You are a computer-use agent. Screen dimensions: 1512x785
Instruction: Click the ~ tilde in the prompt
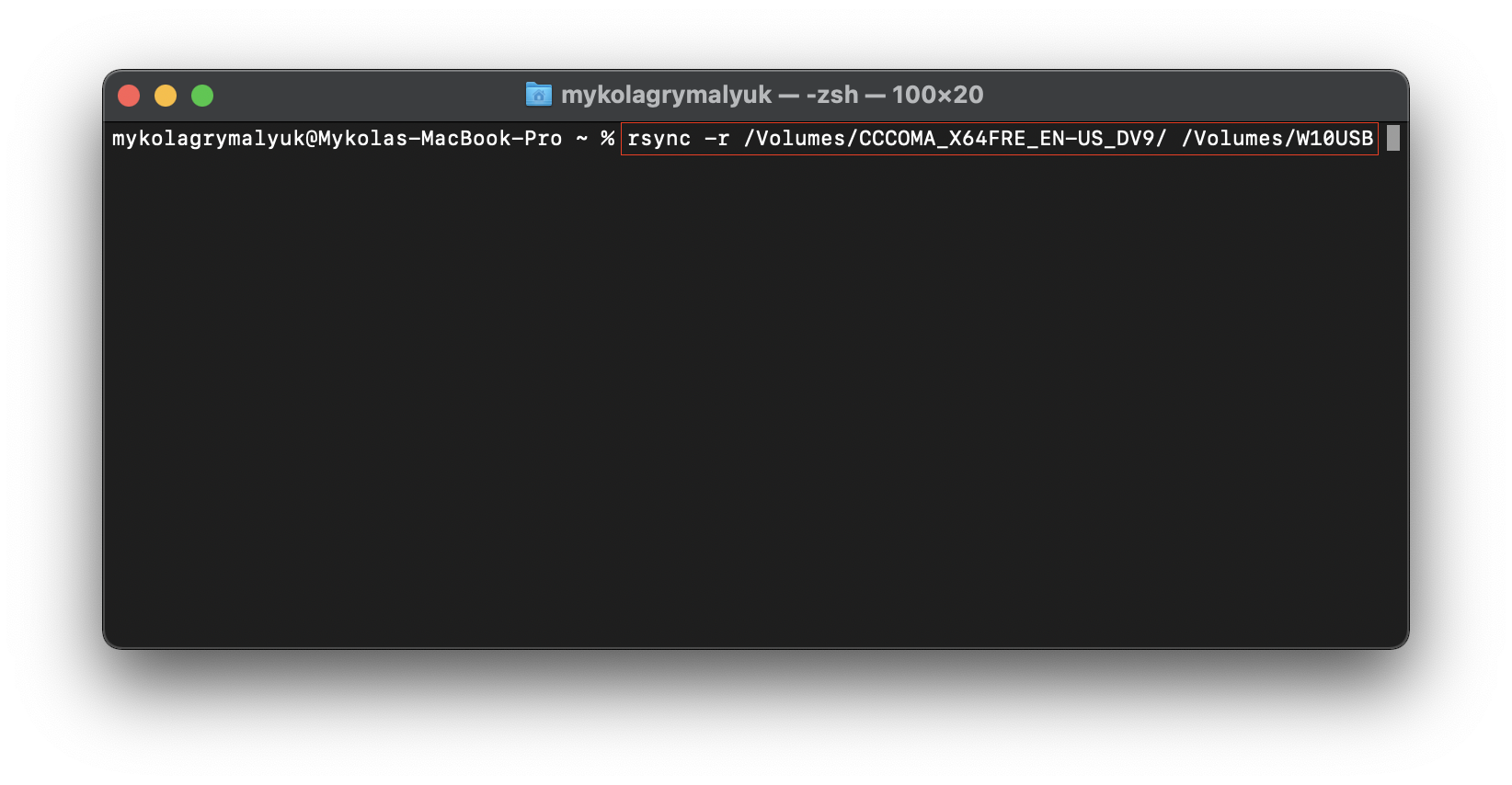(x=582, y=139)
